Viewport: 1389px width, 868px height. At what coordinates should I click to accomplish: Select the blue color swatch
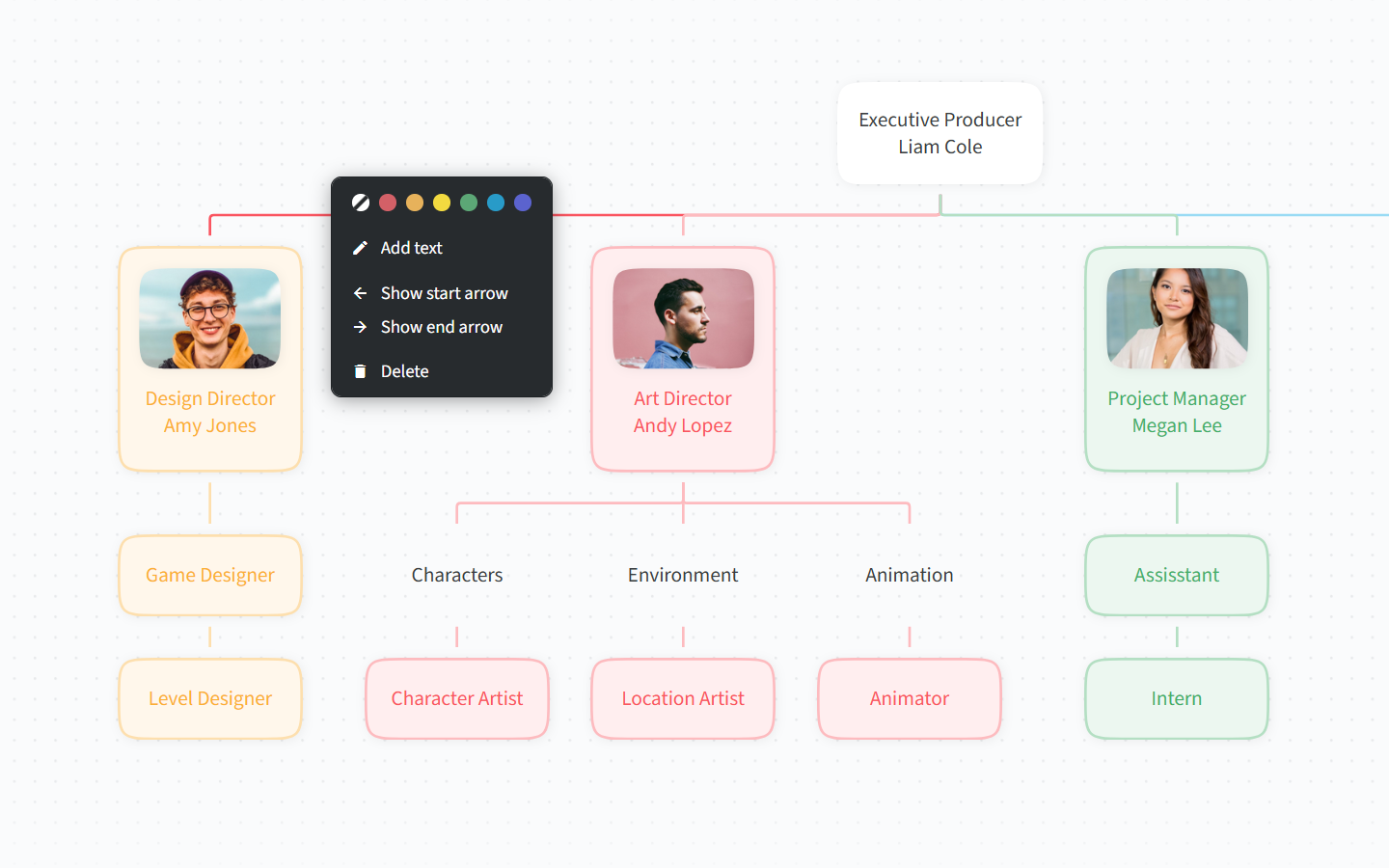(x=496, y=203)
